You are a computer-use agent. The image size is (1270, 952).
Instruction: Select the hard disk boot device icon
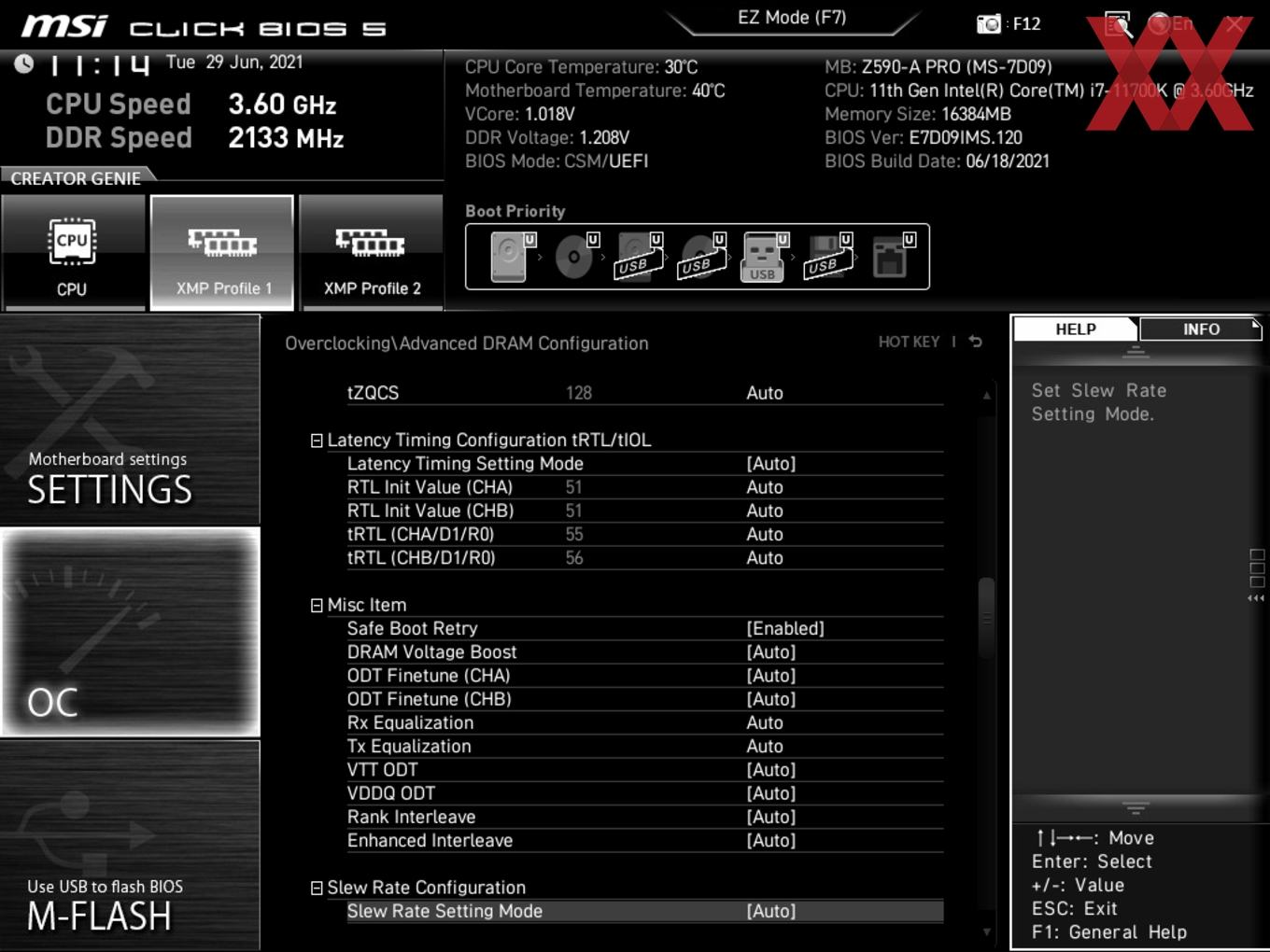coord(510,257)
